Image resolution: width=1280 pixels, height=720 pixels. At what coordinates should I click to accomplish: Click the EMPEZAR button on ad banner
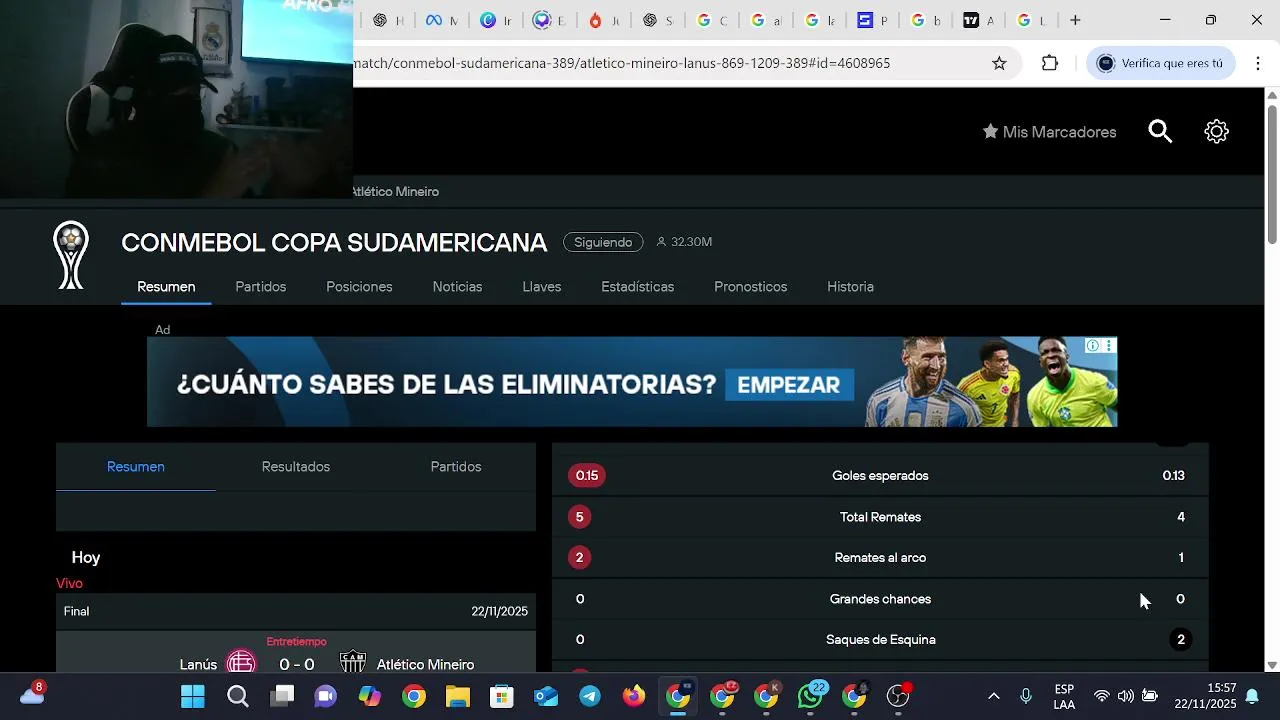[x=788, y=385]
